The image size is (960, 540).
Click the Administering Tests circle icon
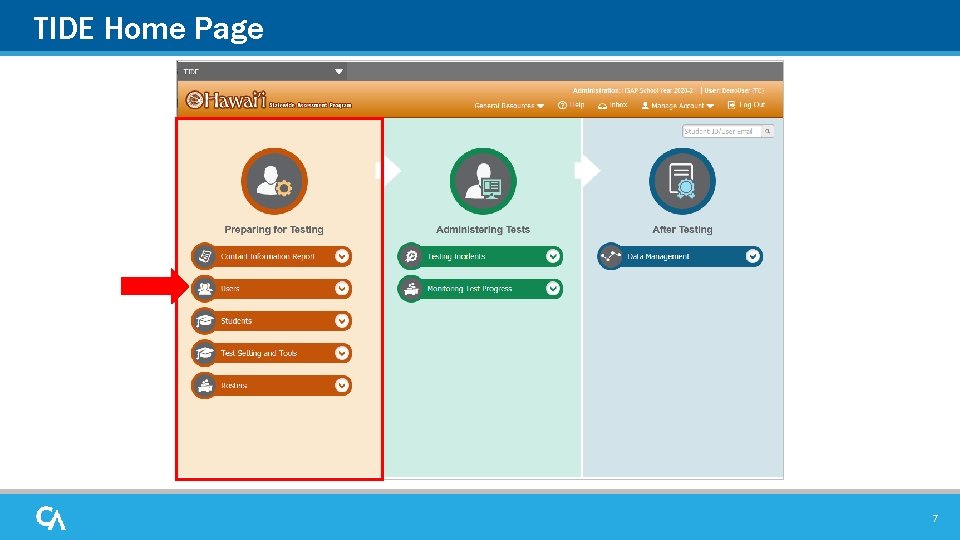click(483, 181)
